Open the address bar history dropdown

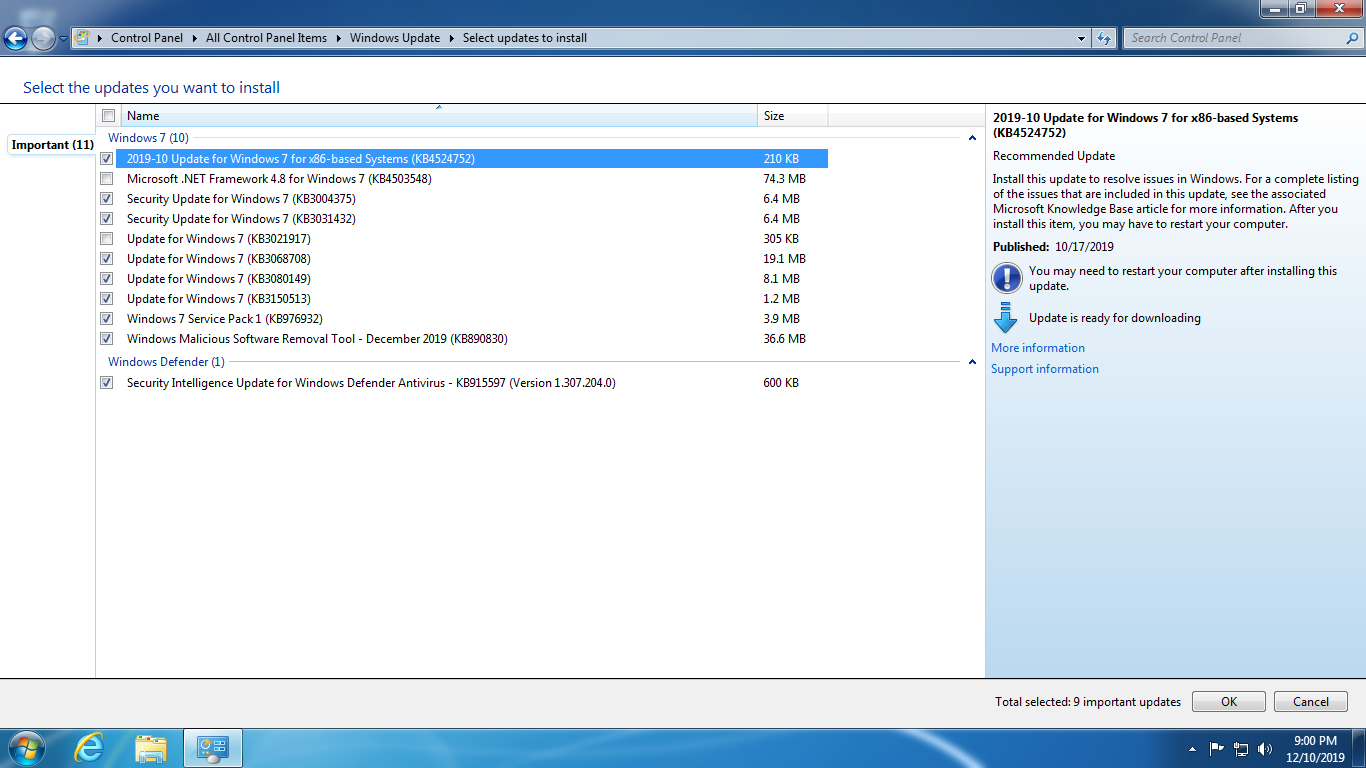pos(1082,38)
